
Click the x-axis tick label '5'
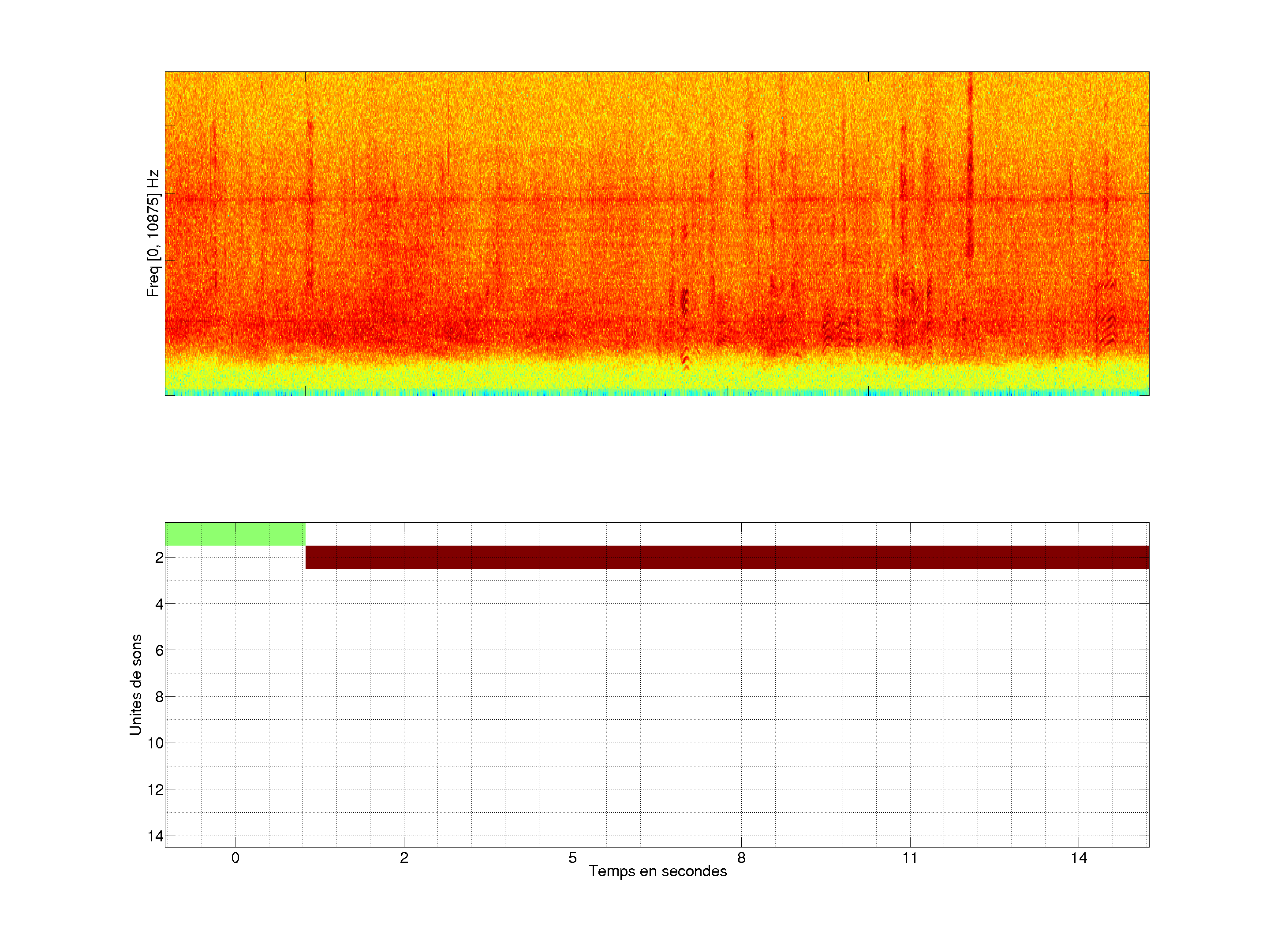tap(572, 858)
